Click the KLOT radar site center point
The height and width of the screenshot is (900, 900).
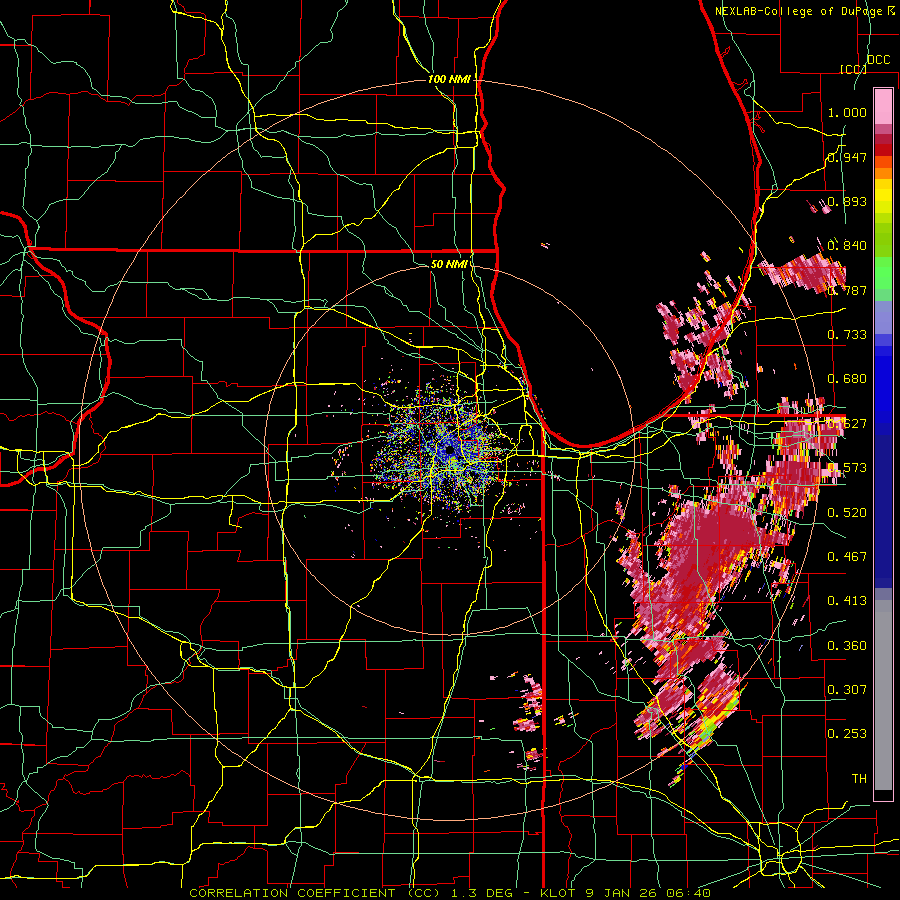point(449,451)
